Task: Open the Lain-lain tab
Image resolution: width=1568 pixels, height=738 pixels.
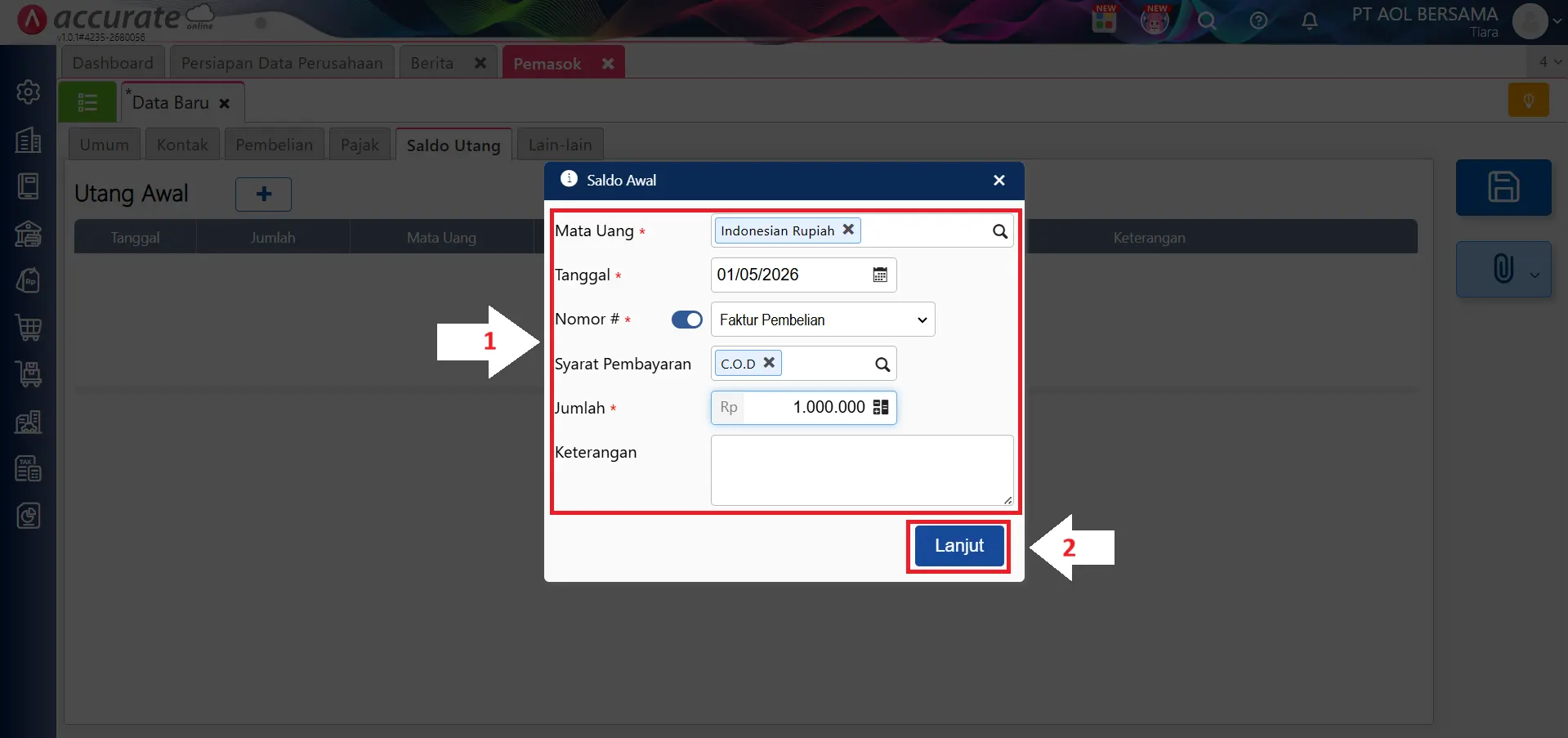Action: [x=560, y=145]
